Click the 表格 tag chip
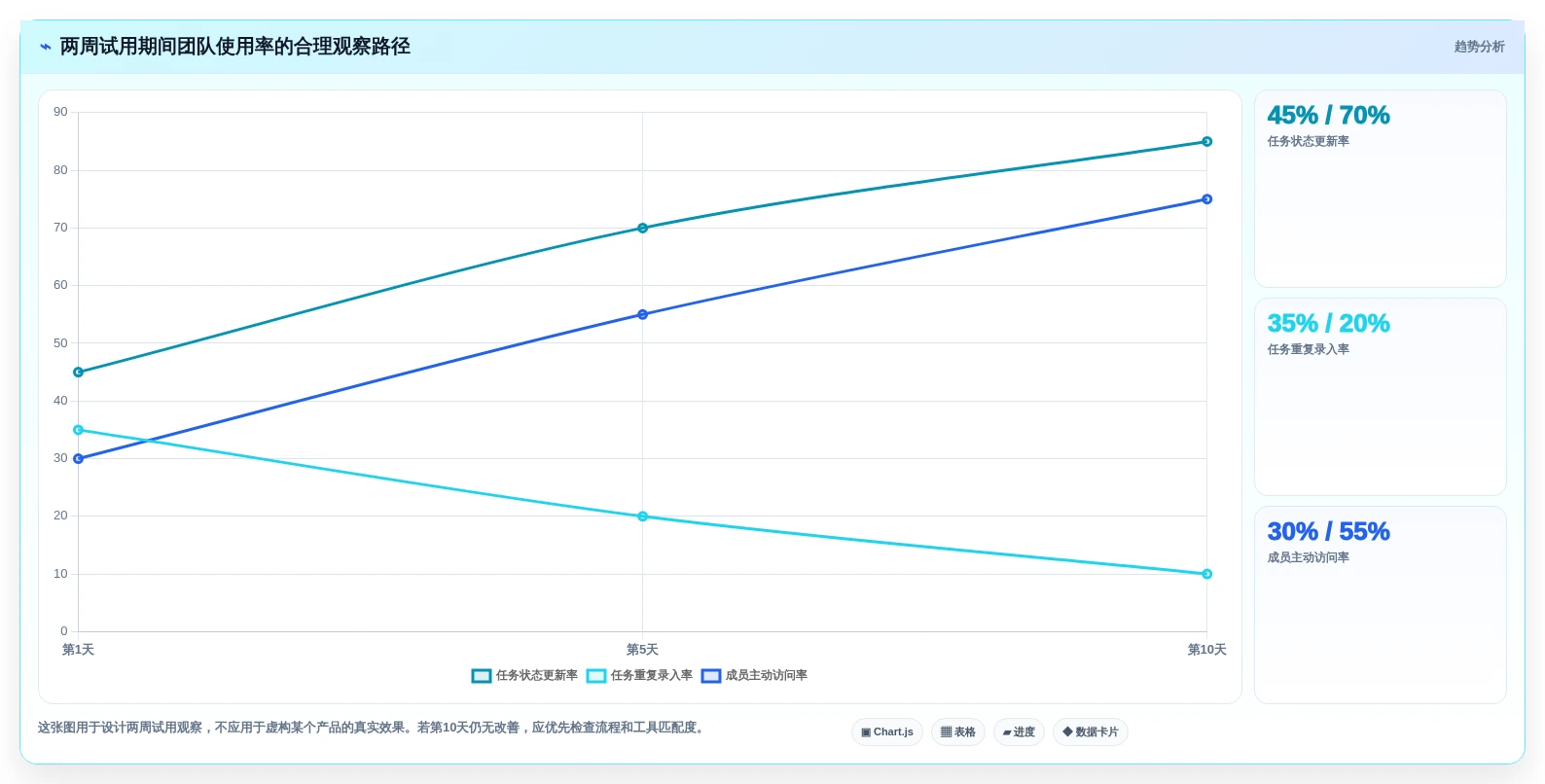 click(958, 732)
